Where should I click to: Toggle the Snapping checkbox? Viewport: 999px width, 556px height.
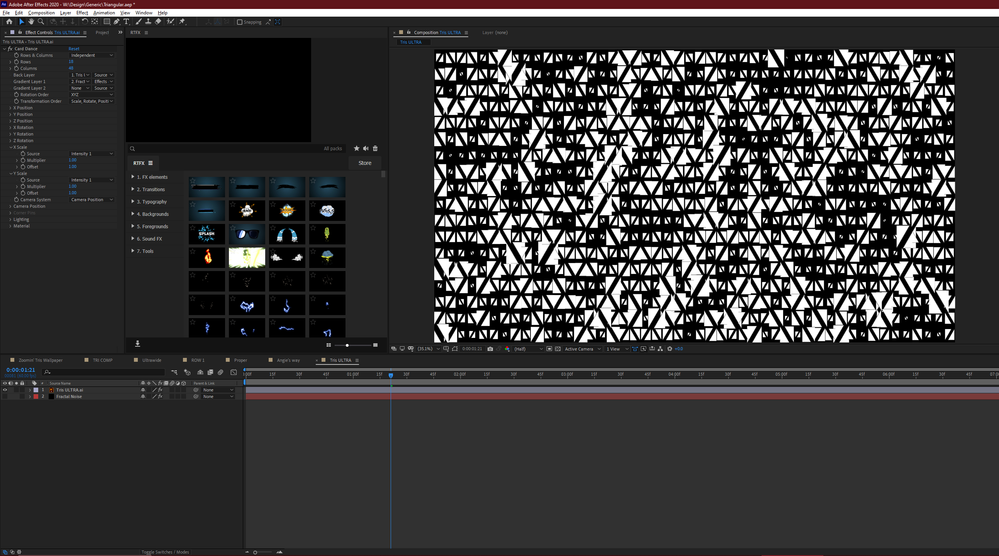point(239,22)
